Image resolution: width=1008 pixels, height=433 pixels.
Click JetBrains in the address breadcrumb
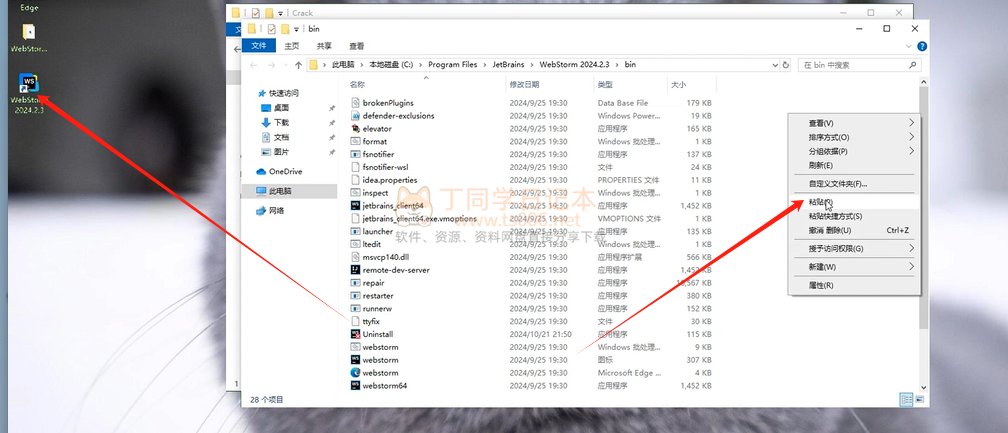pos(508,65)
